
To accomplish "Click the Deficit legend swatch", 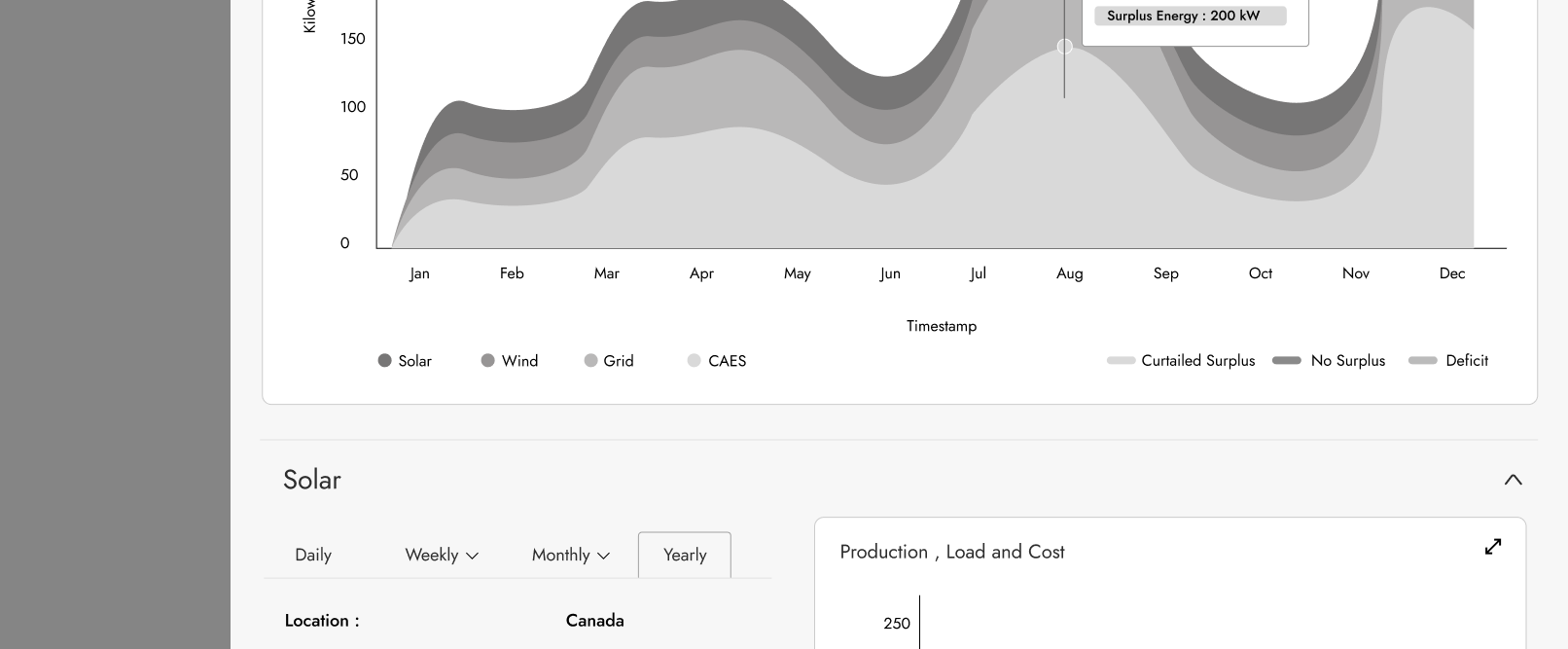I will click(1423, 361).
